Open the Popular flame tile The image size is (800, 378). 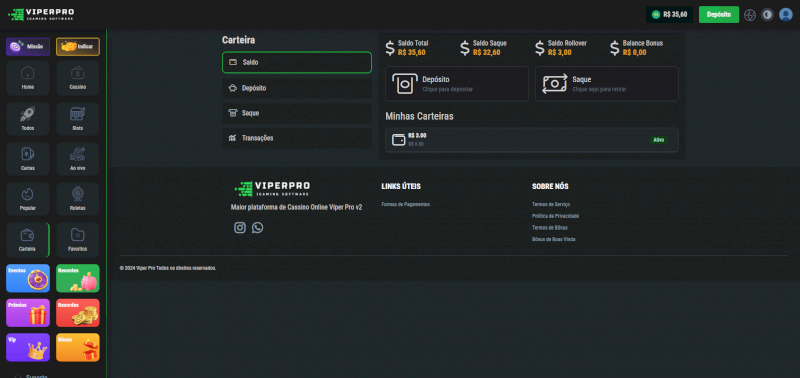pyautogui.click(x=28, y=199)
